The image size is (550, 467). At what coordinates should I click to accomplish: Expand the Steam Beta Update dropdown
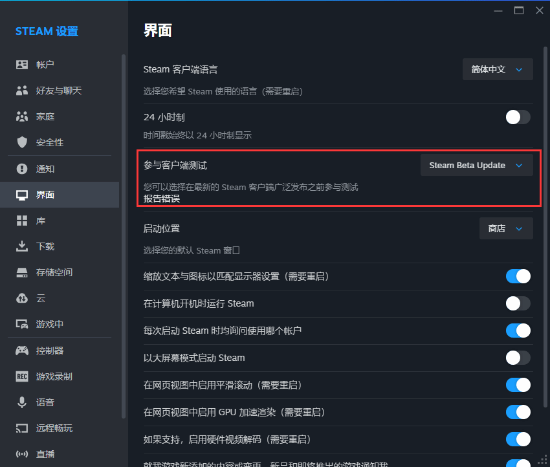point(476,165)
